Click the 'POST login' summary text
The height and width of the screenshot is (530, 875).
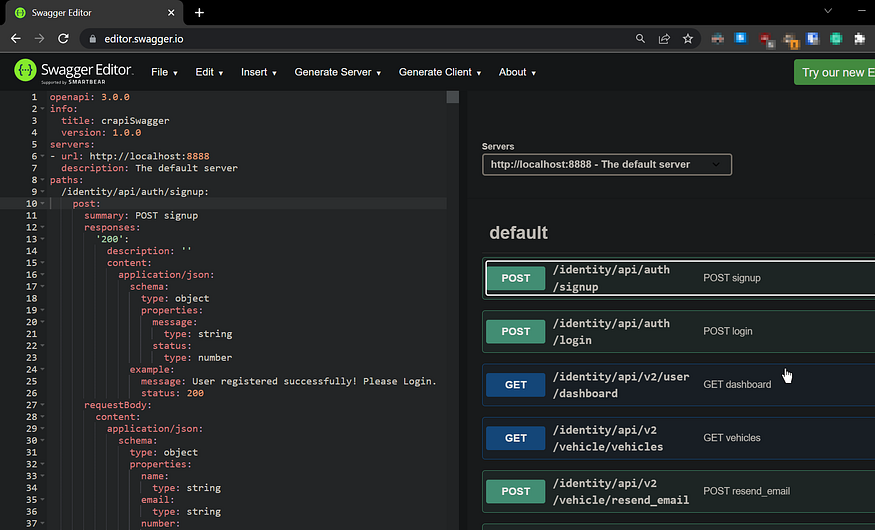click(x=728, y=331)
